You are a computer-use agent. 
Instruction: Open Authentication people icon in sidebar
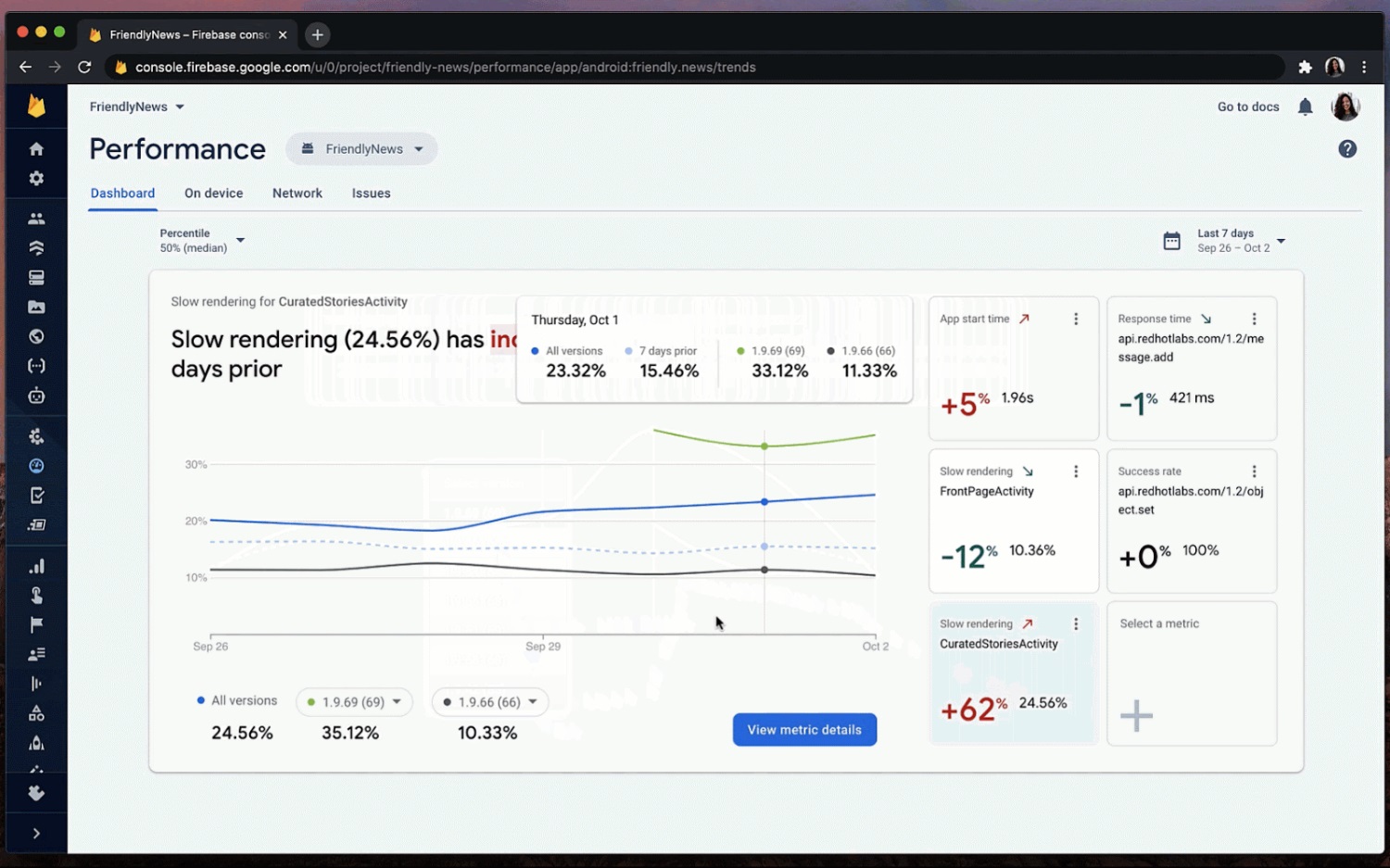(36, 219)
